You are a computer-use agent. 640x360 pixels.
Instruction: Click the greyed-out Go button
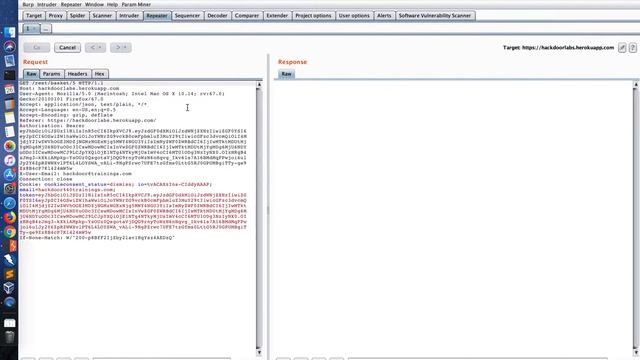37,48
